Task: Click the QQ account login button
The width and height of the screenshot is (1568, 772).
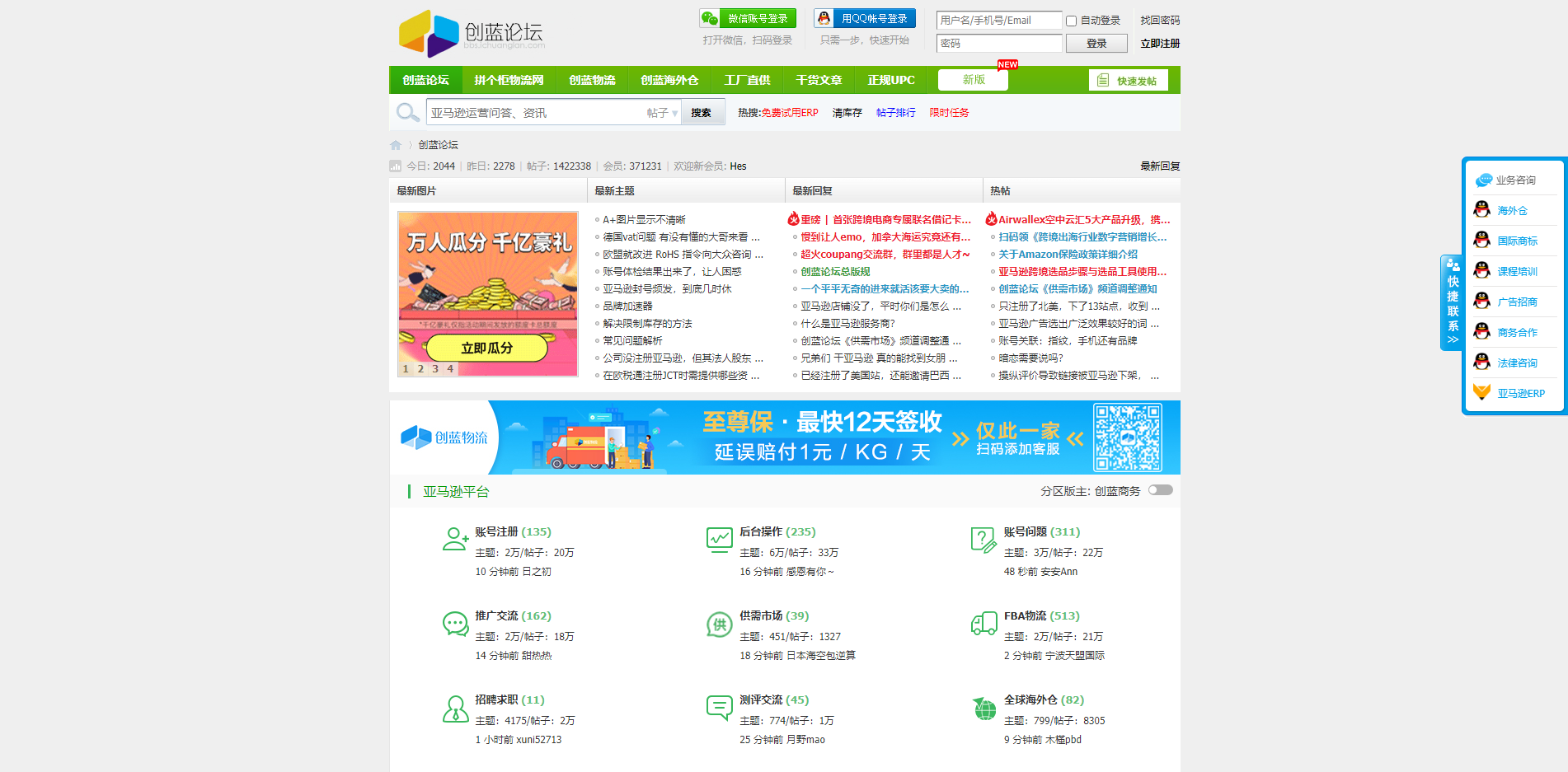Action: coord(864,18)
